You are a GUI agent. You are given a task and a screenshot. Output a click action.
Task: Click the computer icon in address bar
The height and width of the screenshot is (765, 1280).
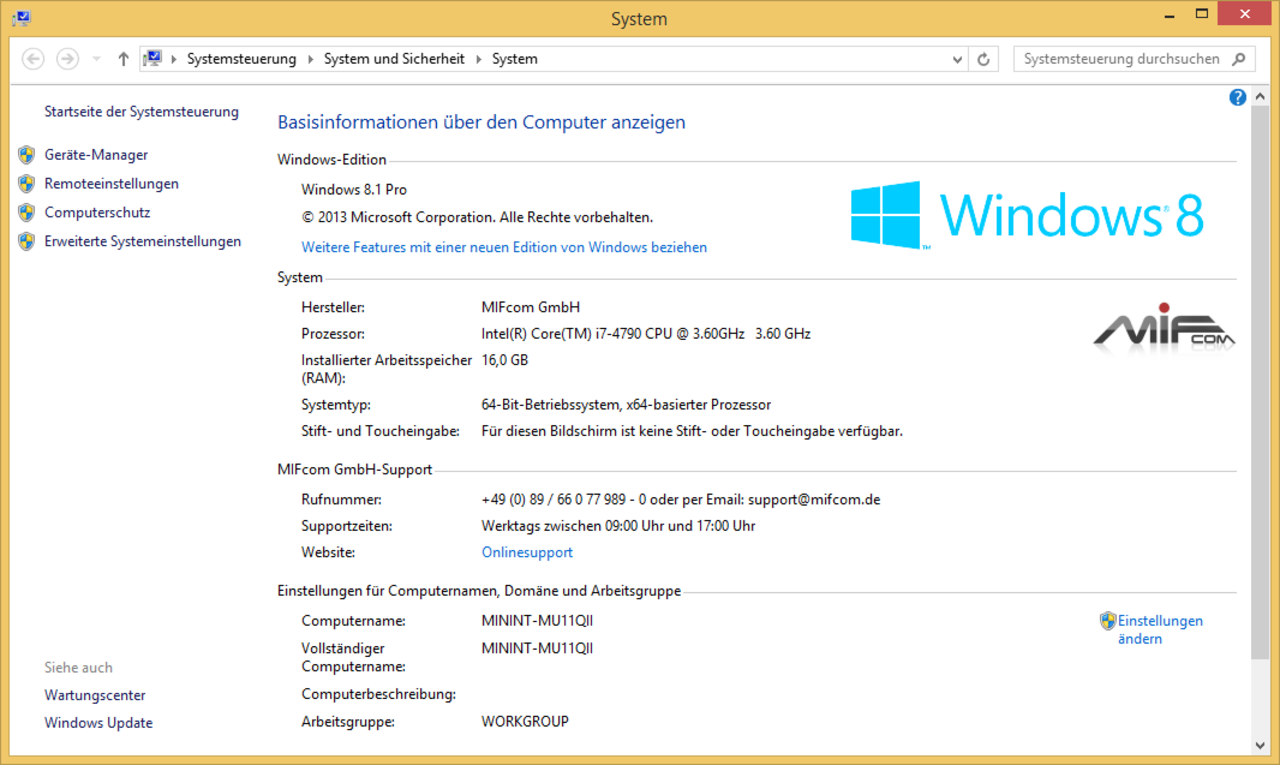[x=152, y=59]
